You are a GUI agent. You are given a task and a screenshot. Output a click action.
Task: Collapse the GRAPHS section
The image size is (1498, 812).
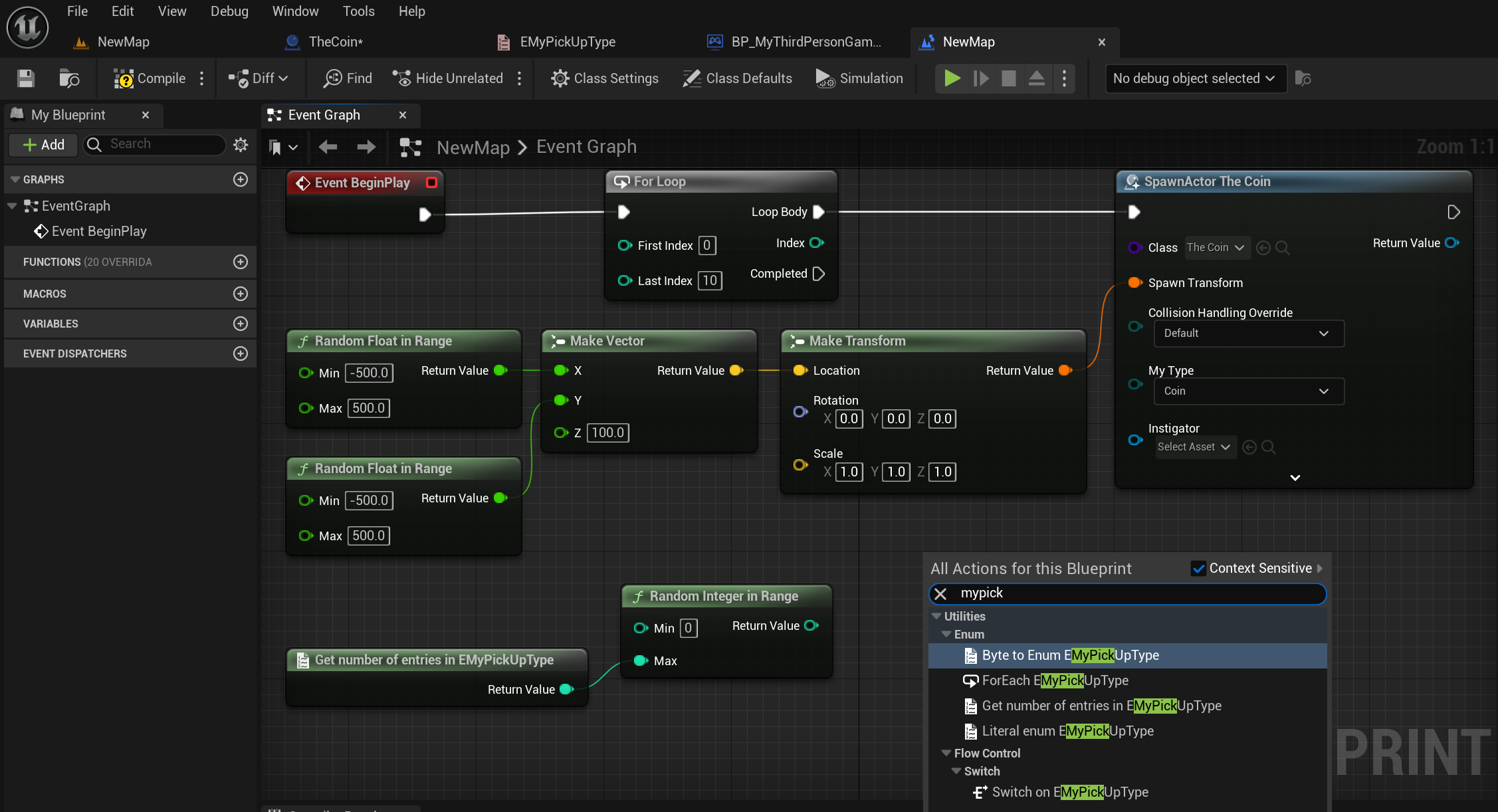[15, 179]
